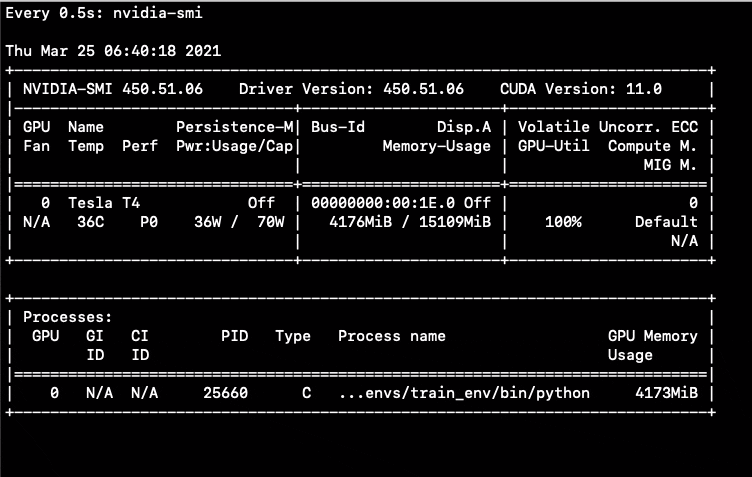Click the P0 performance state value
752x477 pixels.
tap(149, 221)
